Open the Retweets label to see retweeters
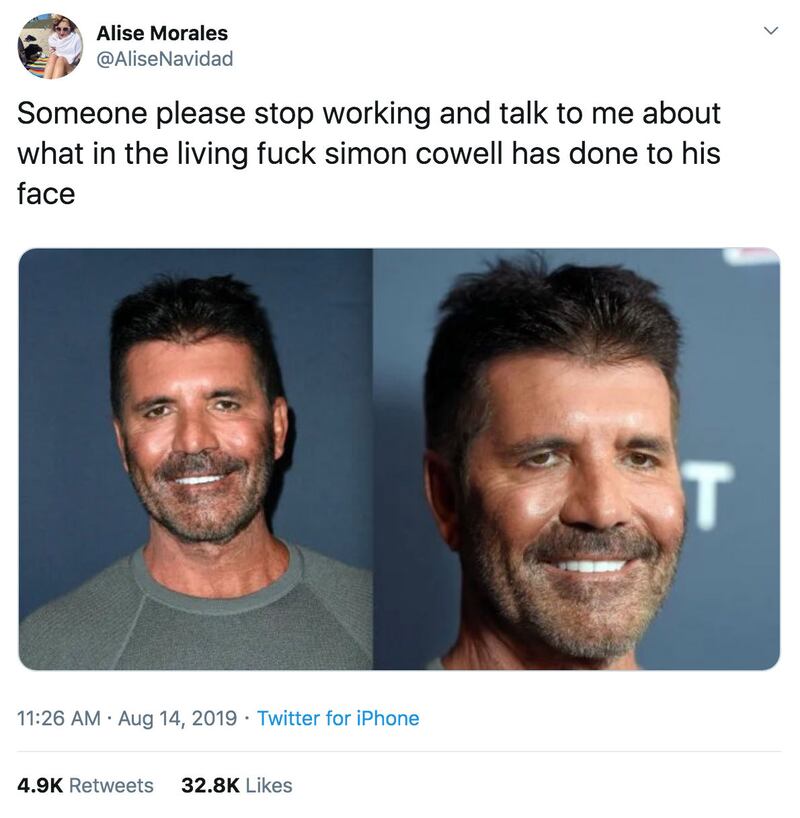 (110, 785)
